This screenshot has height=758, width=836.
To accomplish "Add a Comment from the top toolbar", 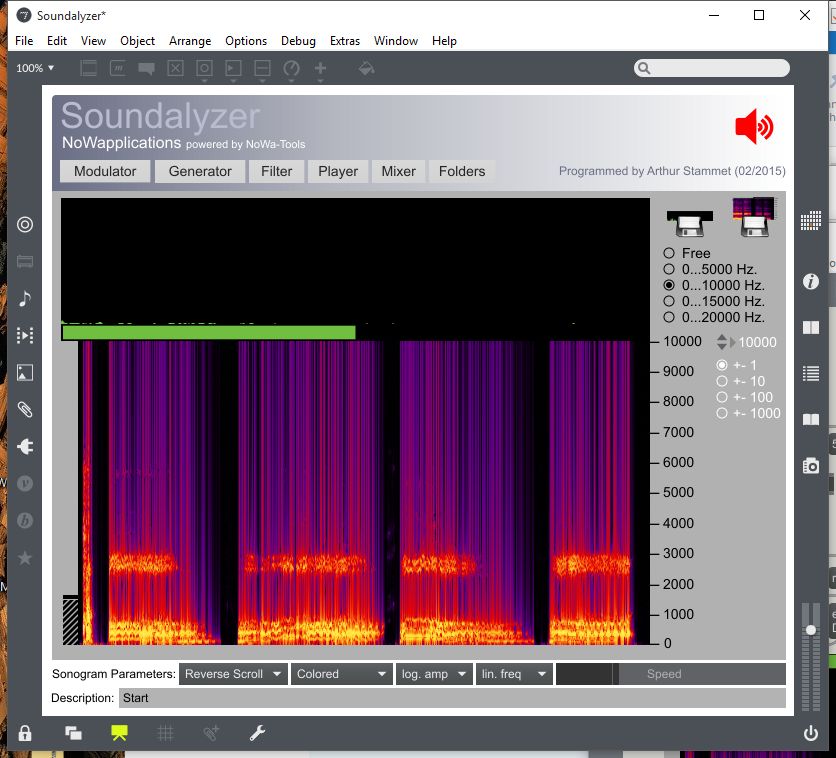I will pyautogui.click(x=147, y=68).
